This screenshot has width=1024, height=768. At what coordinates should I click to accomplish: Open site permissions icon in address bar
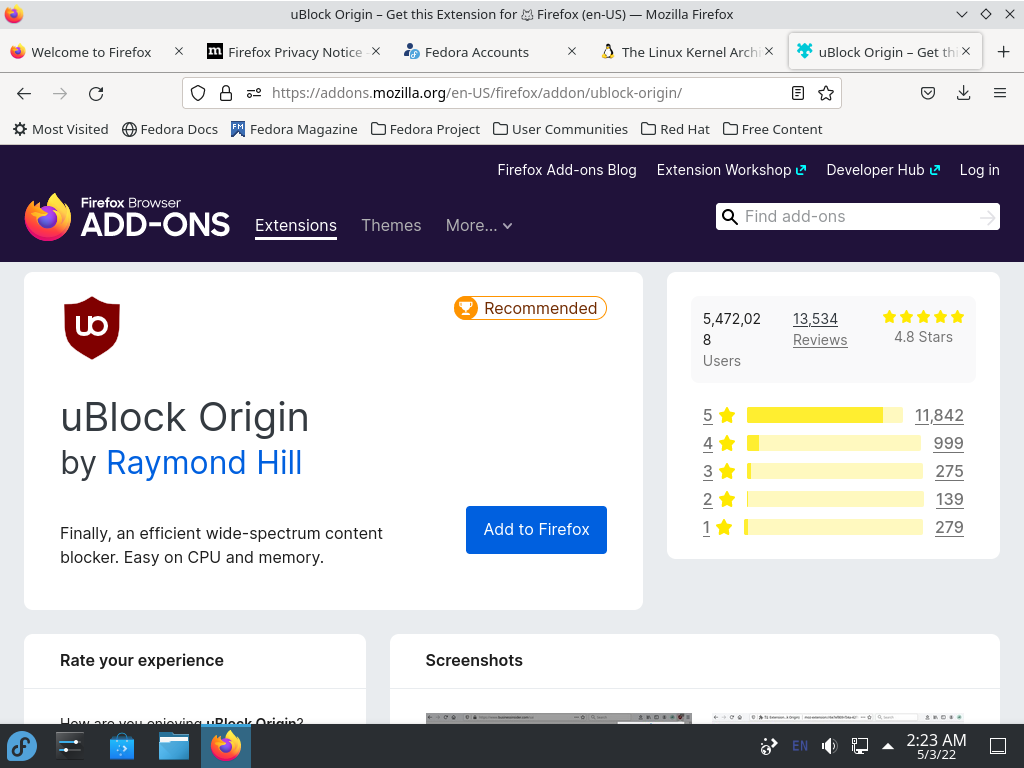pos(254,93)
